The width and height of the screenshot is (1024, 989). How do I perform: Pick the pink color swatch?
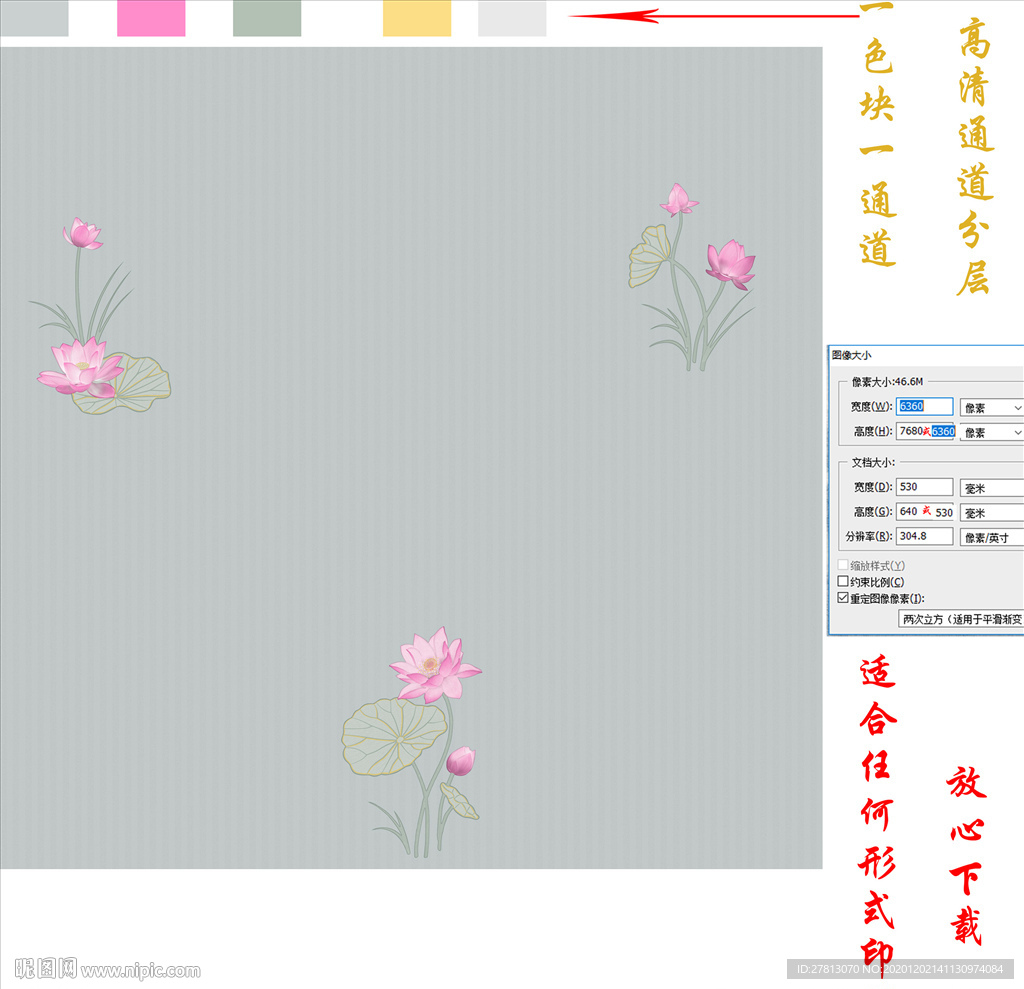point(151,19)
